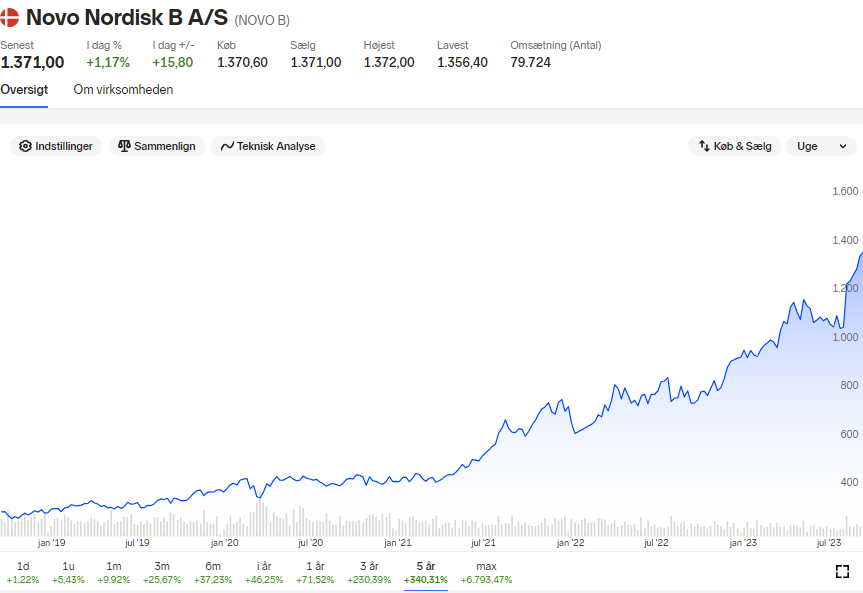
Task: Click the Danish flag icon
Action: pos(9,17)
